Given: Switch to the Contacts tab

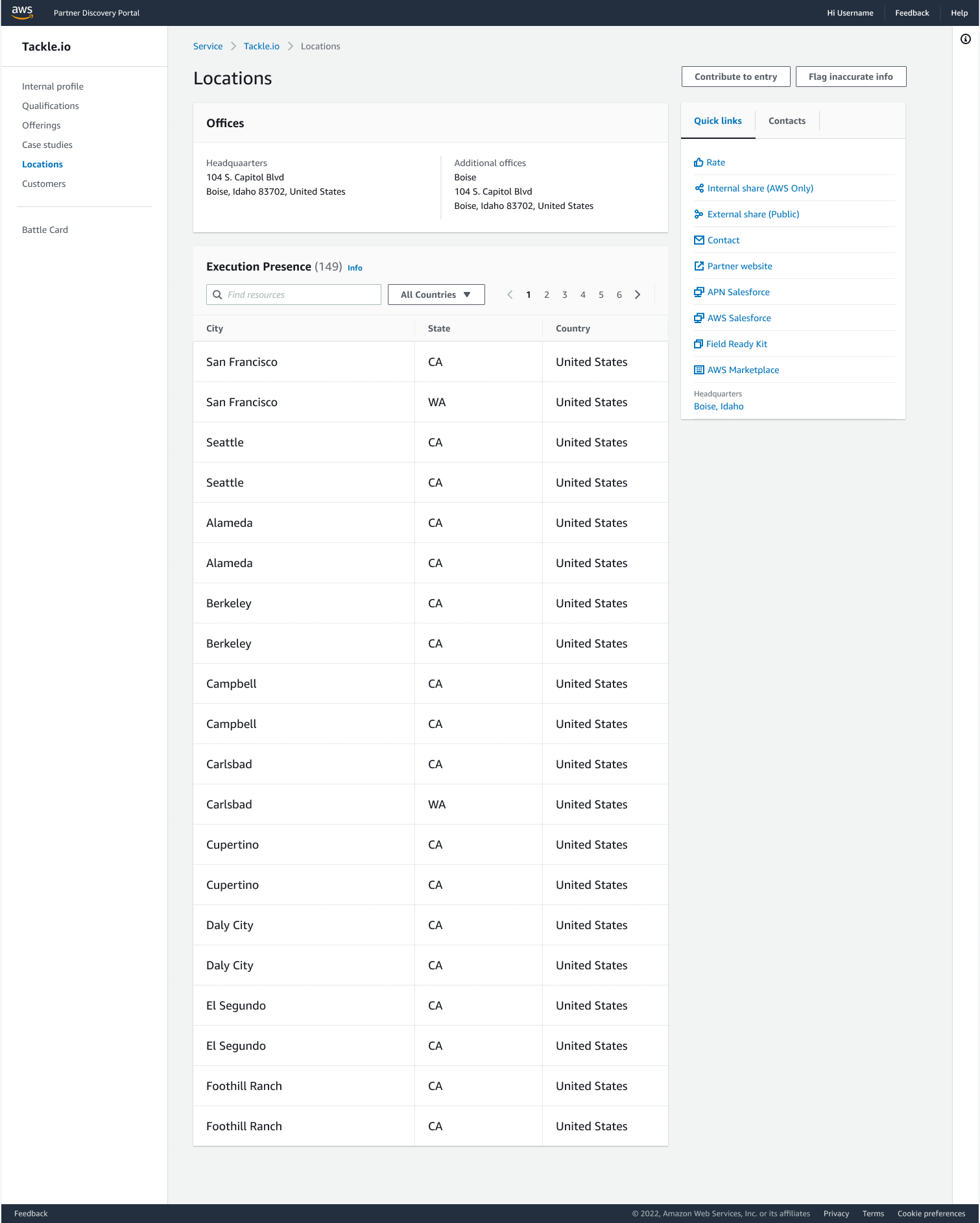Looking at the screenshot, I should click(787, 121).
